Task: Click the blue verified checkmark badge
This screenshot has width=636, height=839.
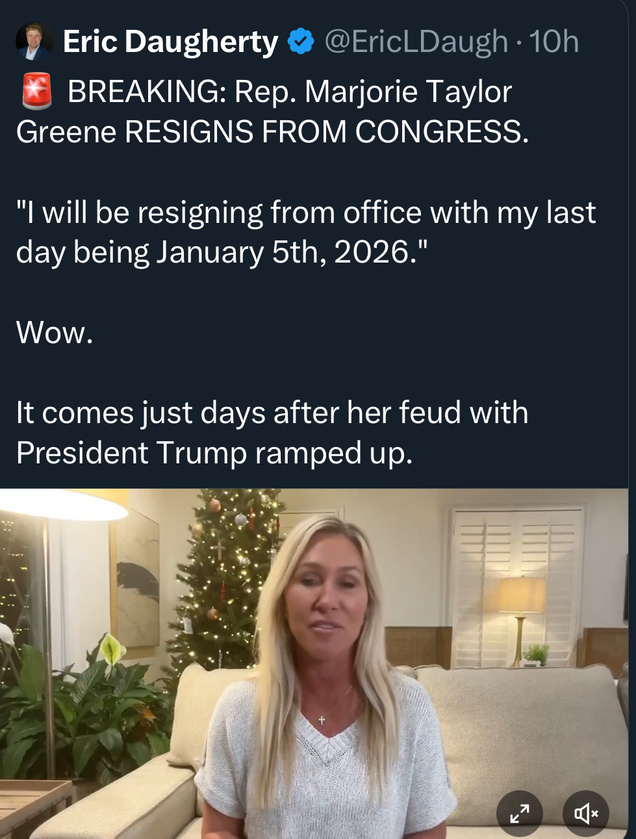Action: tap(299, 42)
